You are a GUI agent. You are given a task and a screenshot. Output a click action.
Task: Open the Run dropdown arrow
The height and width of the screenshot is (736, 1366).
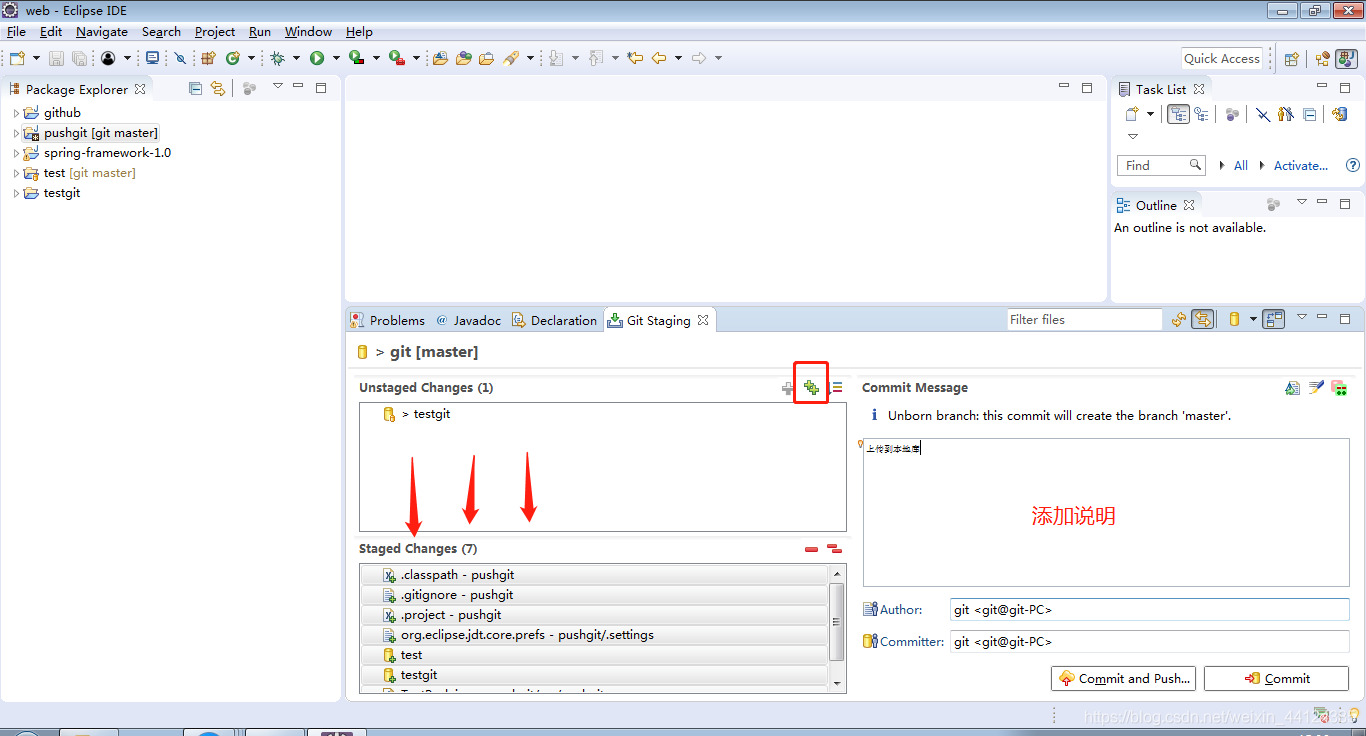[x=336, y=58]
